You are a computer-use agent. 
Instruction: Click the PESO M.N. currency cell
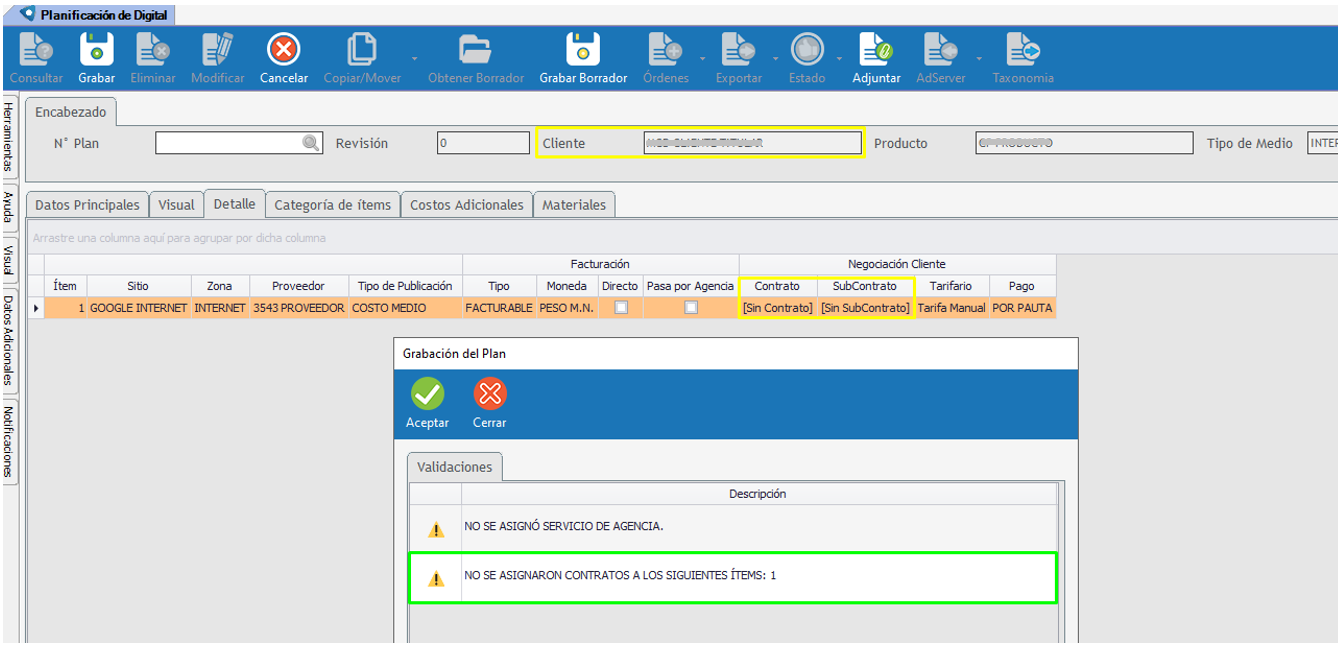tap(567, 308)
